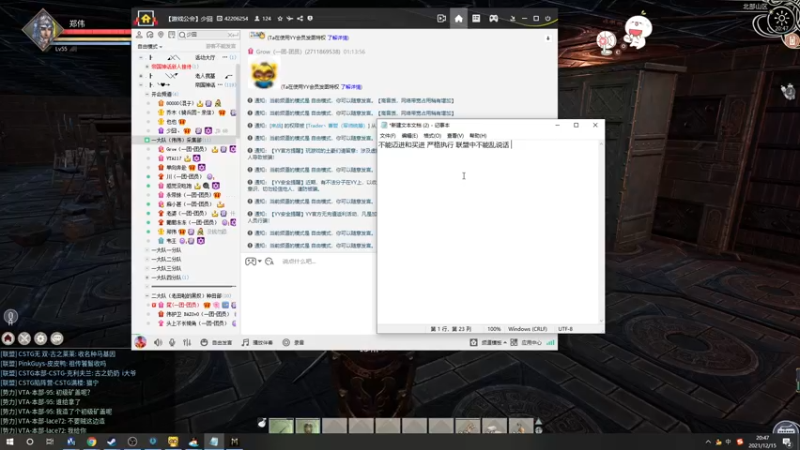This screenshot has height=450, width=800.
Task: Click the channel list vertical scrollbar
Action: click(x=236, y=102)
